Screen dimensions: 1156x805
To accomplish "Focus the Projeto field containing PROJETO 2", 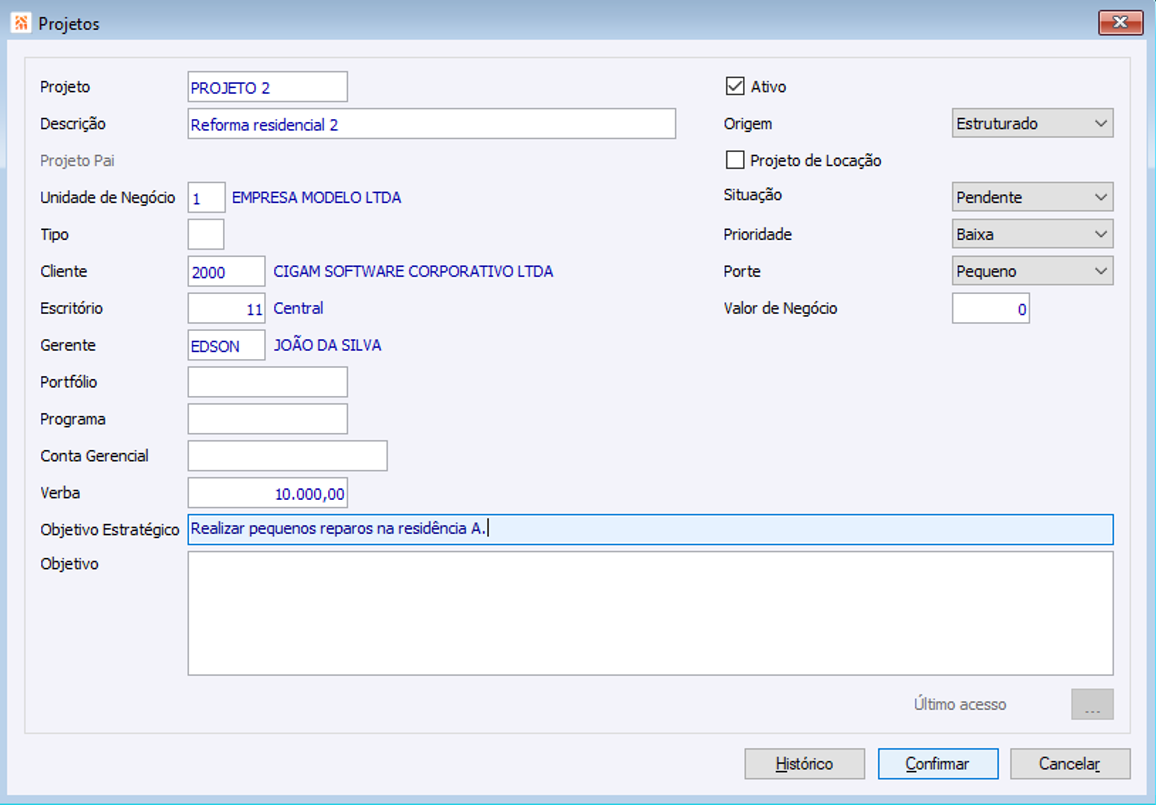I will [268, 87].
